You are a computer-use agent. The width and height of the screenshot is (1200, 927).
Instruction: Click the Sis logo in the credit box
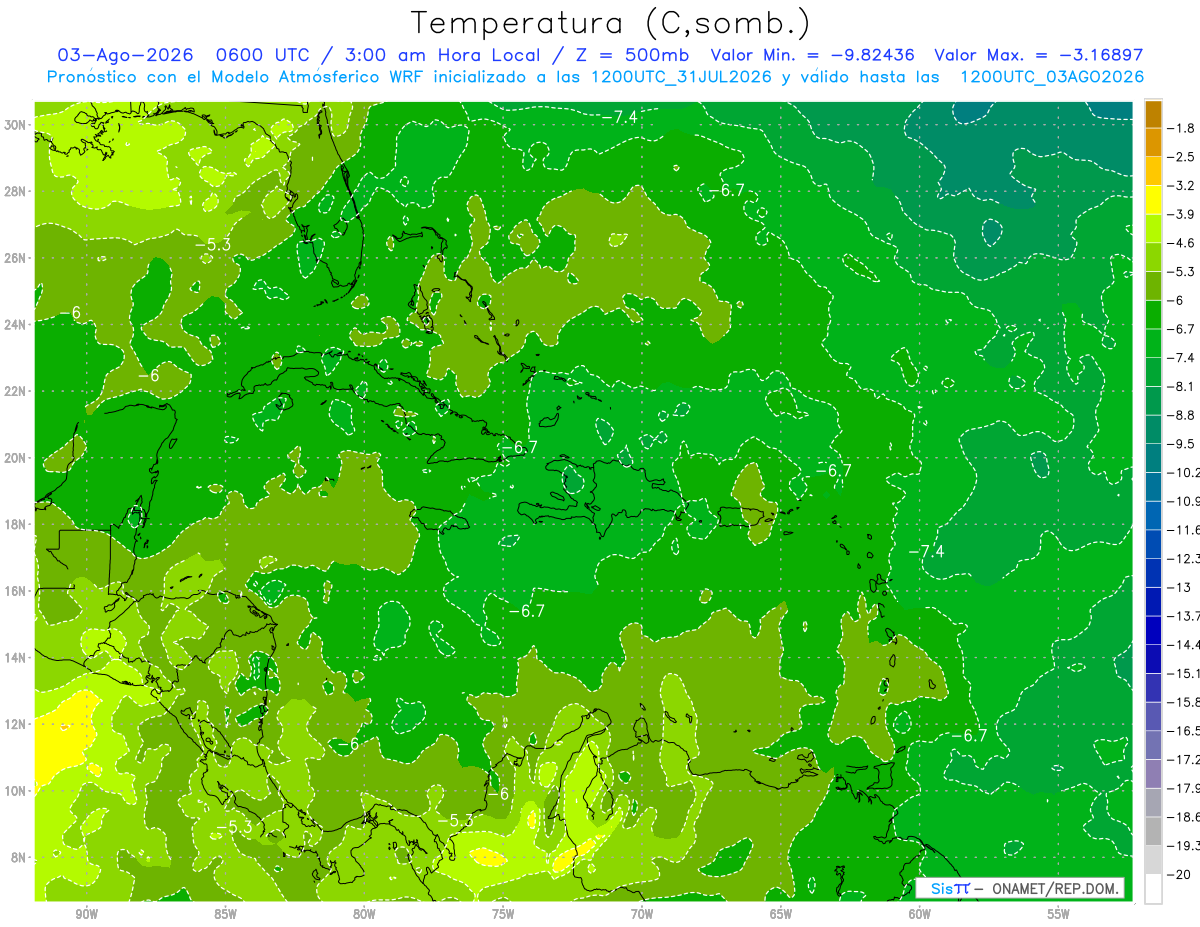pyautogui.click(x=950, y=888)
